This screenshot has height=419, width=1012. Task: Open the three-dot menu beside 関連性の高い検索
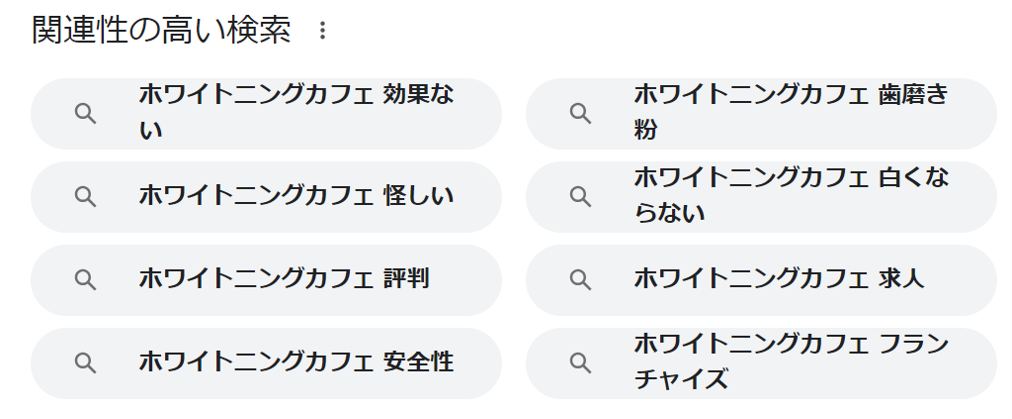(322, 31)
